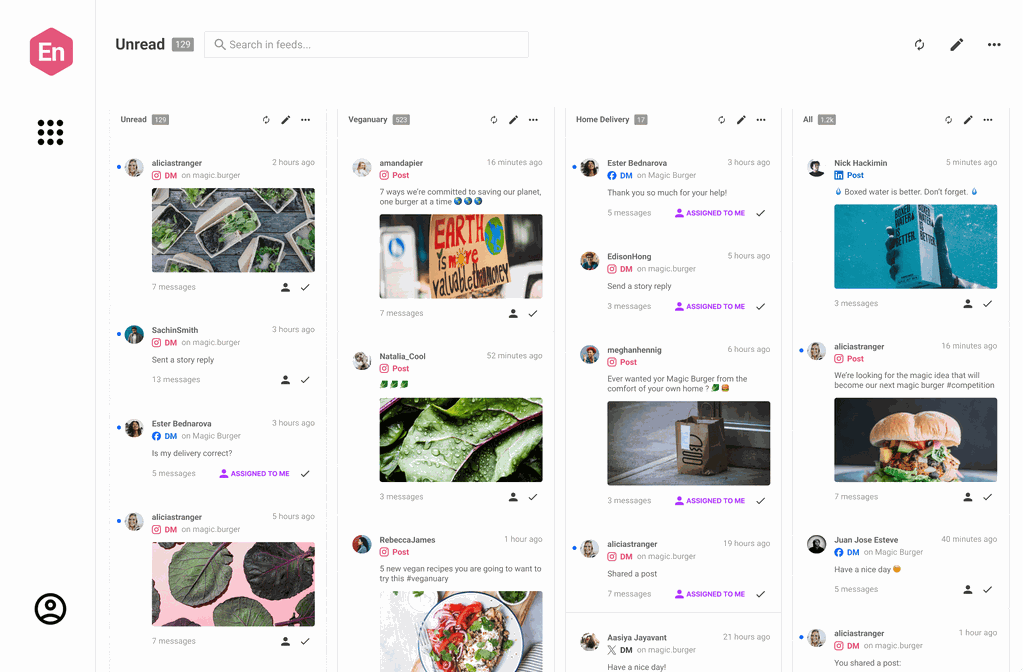
Task: Open the user profile icon in sidebar
Action: pos(50,609)
